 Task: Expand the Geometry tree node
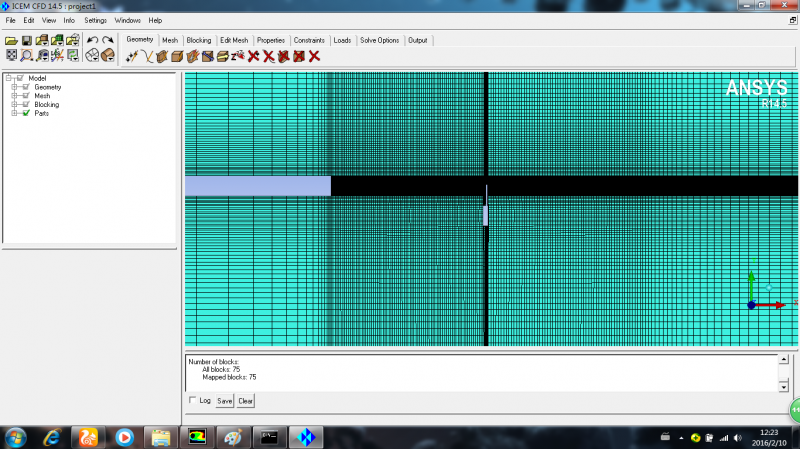pyautogui.click(x=14, y=87)
